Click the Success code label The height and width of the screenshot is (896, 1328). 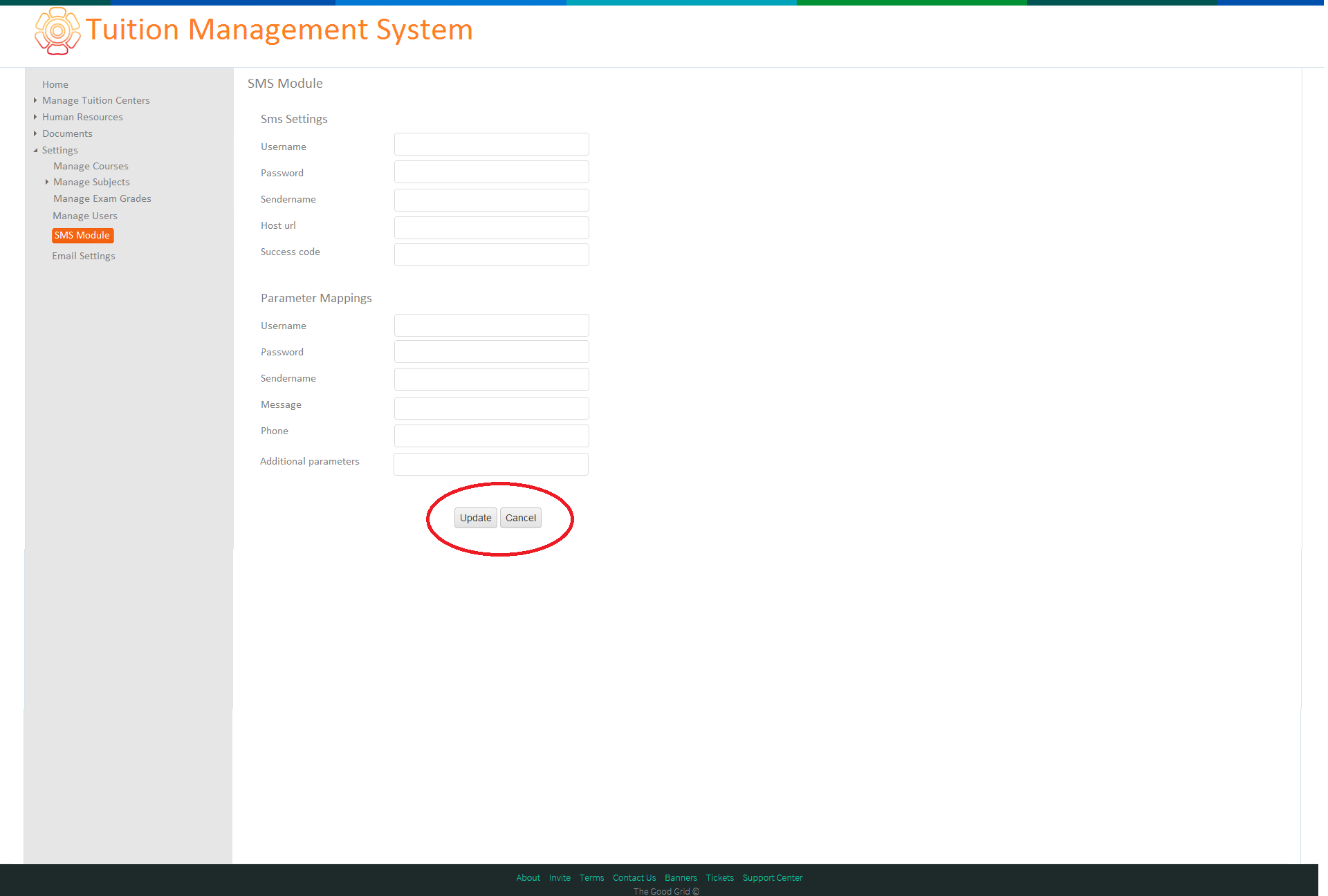[x=290, y=252]
